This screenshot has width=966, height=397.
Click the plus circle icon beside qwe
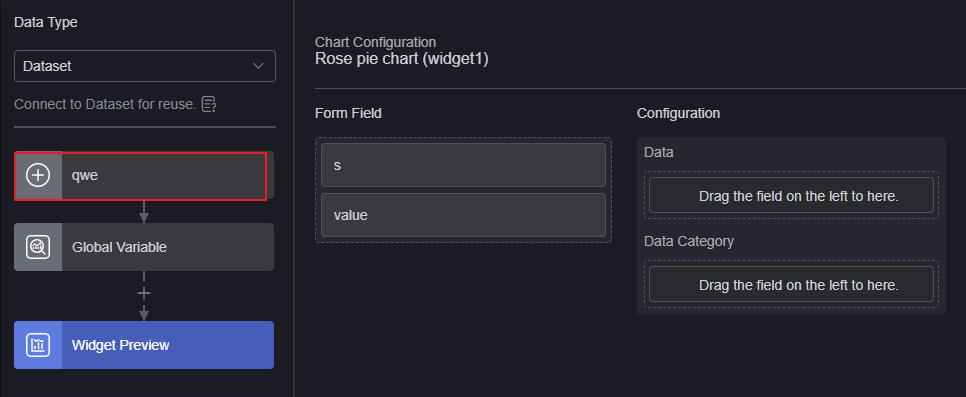[x=38, y=176]
